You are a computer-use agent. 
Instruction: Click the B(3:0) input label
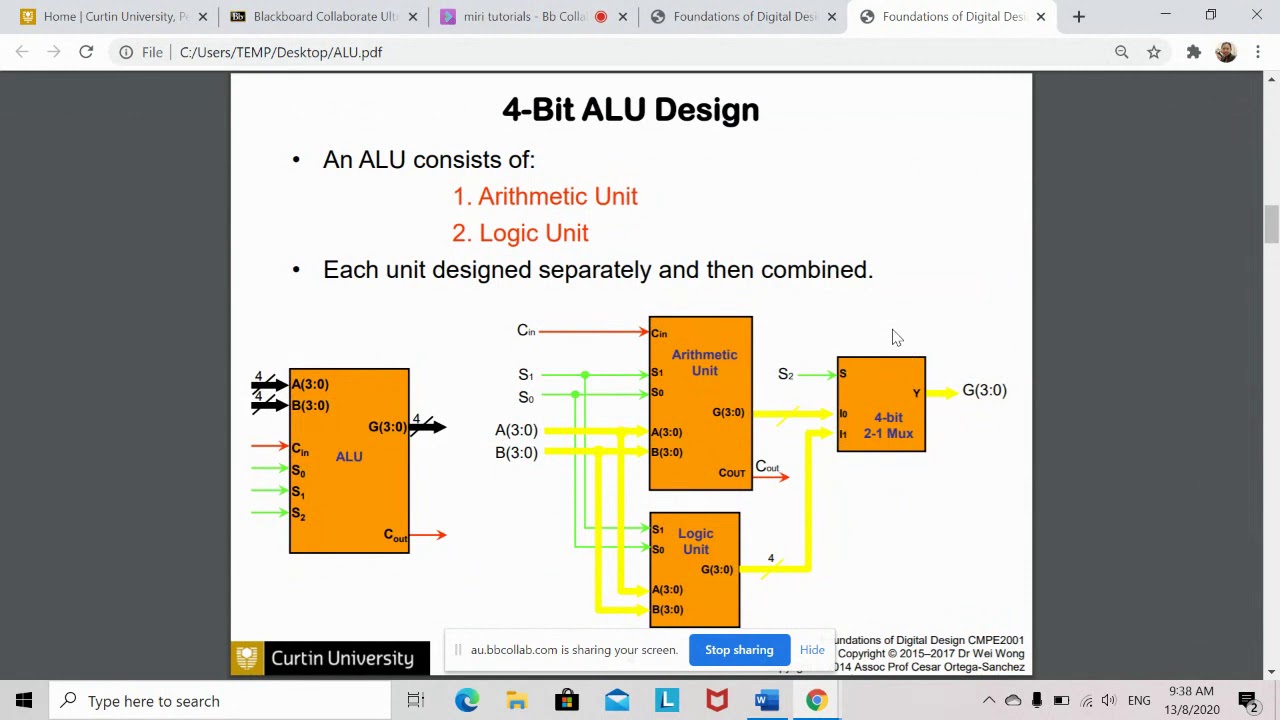point(516,453)
